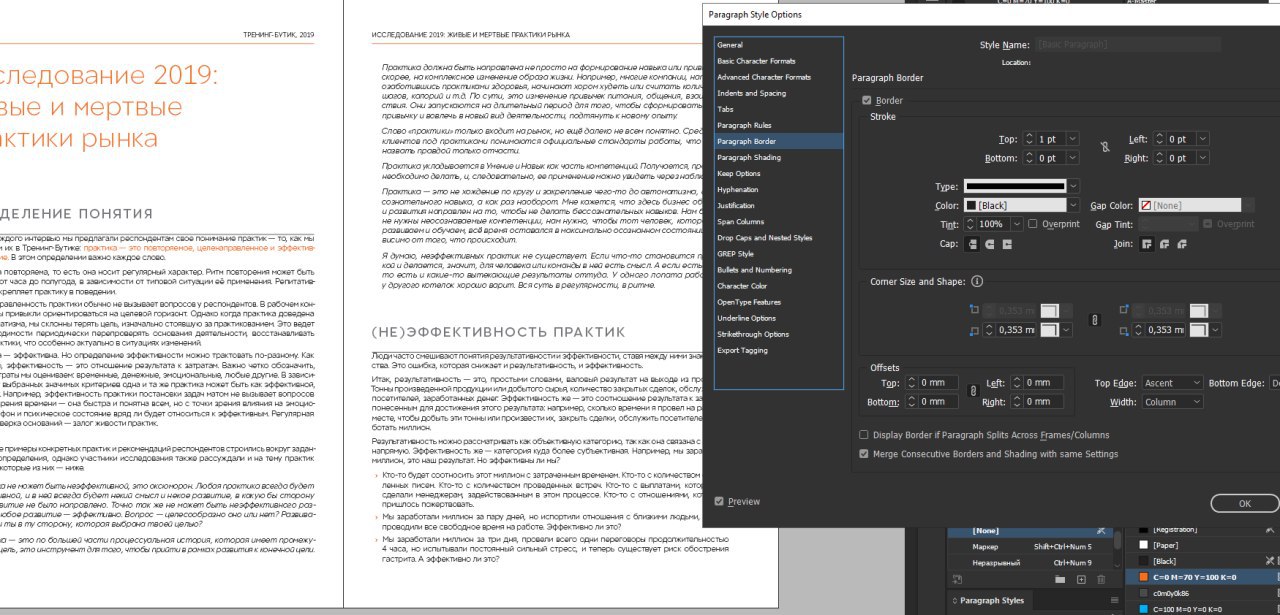
Task: Click the Offsets Top value field
Action: 937,383
